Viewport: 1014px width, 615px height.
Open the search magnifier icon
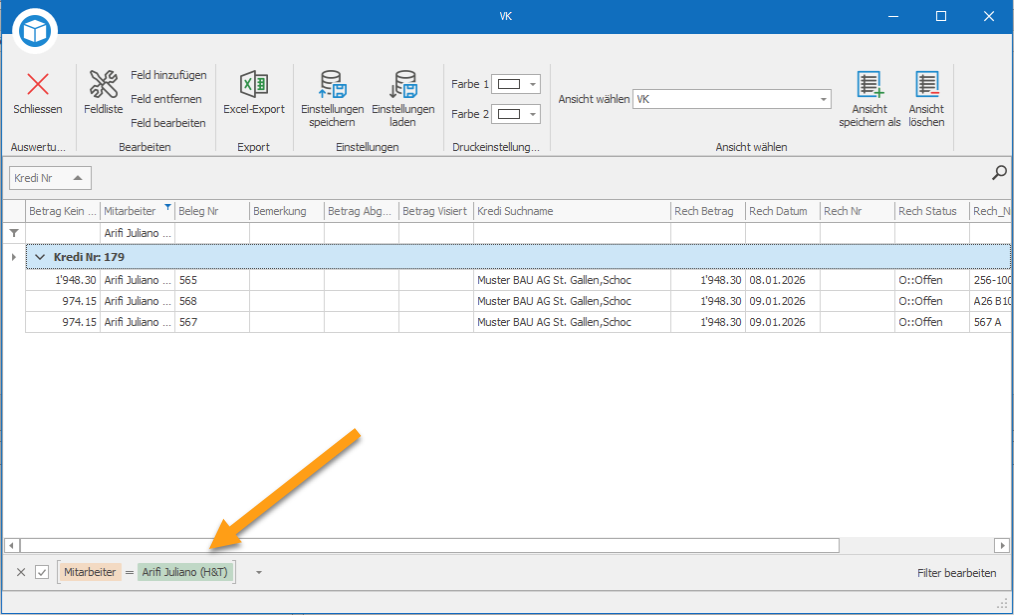point(1000,173)
